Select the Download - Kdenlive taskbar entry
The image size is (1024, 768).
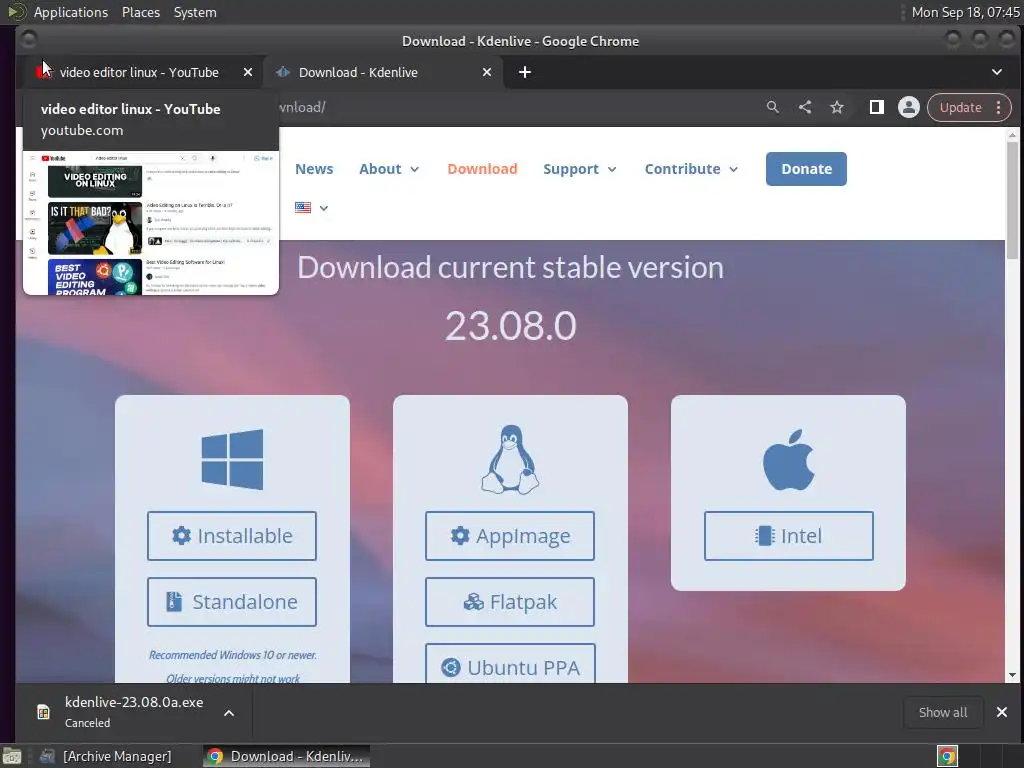click(x=287, y=756)
